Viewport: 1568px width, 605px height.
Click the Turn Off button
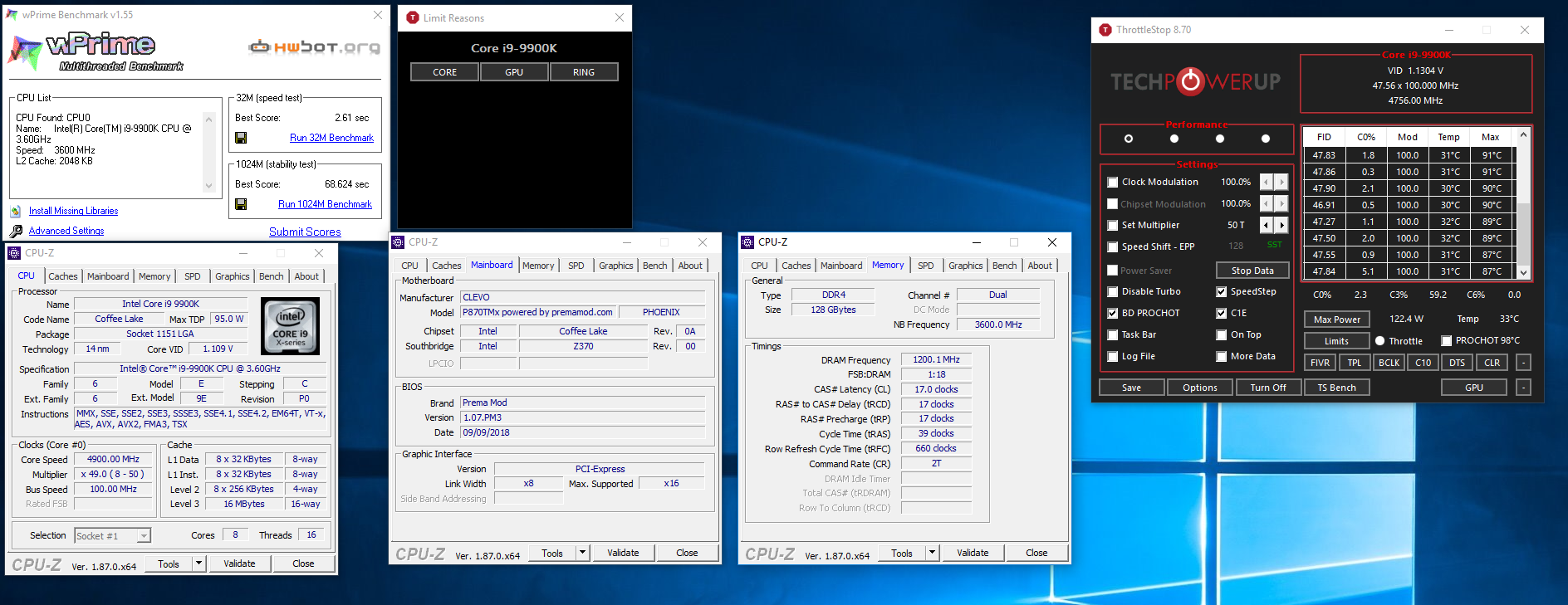pyautogui.click(x=1268, y=388)
